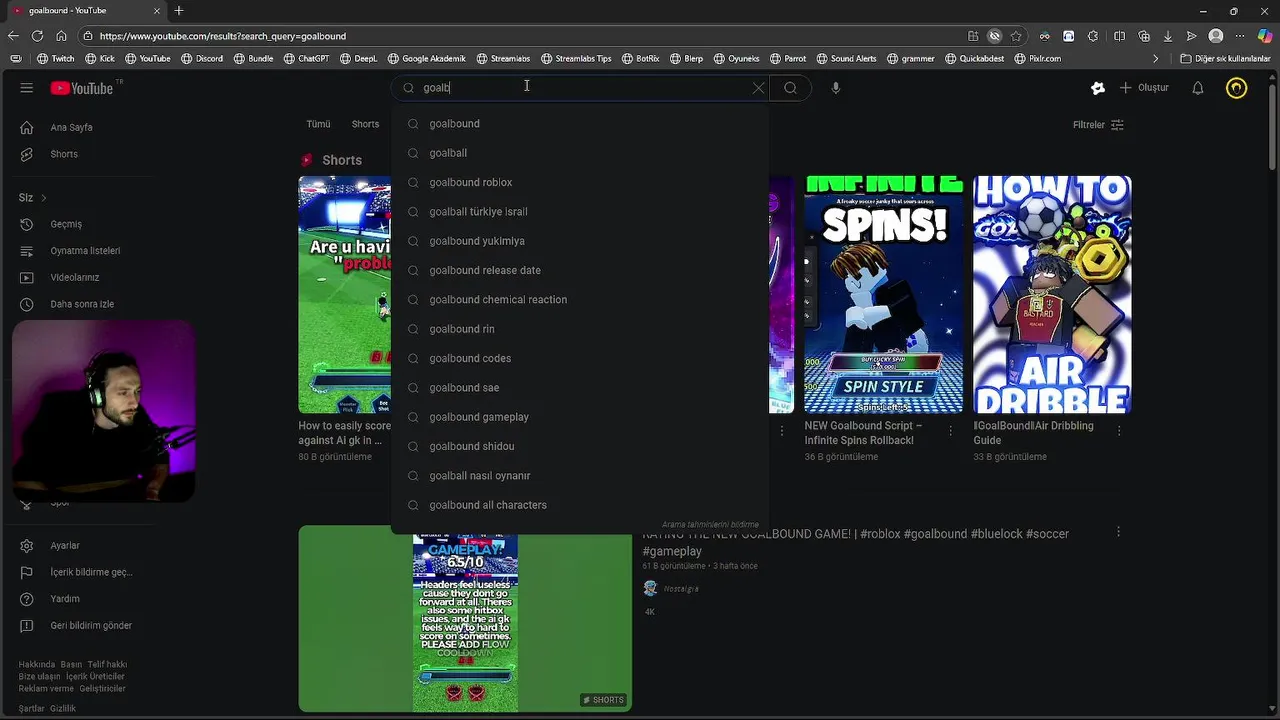The width and height of the screenshot is (1280, 720).
Task: Choose suggestion "goalbound roblox"
Action: pyautogui.click(x=580, y=182)
